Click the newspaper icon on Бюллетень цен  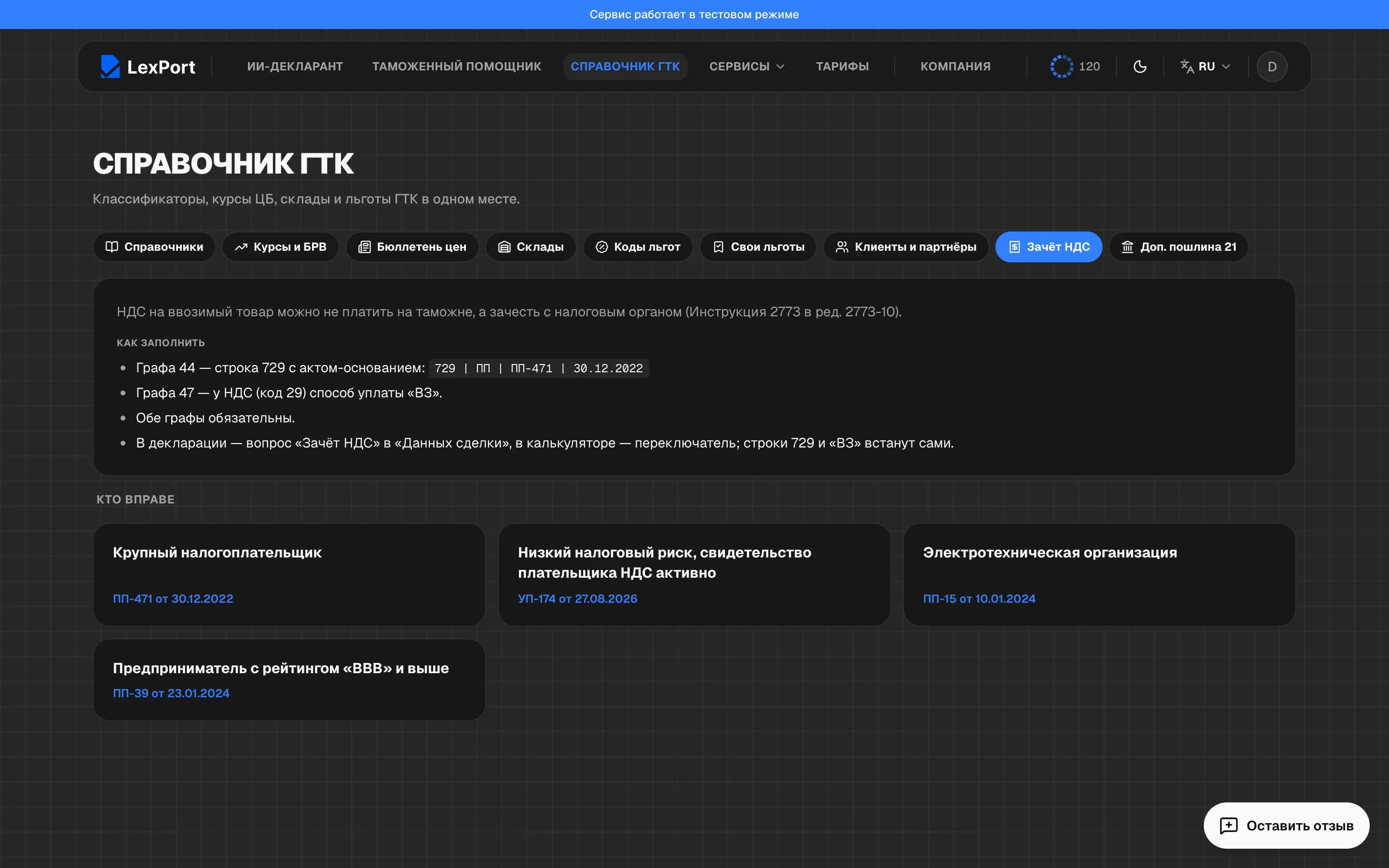365,247
